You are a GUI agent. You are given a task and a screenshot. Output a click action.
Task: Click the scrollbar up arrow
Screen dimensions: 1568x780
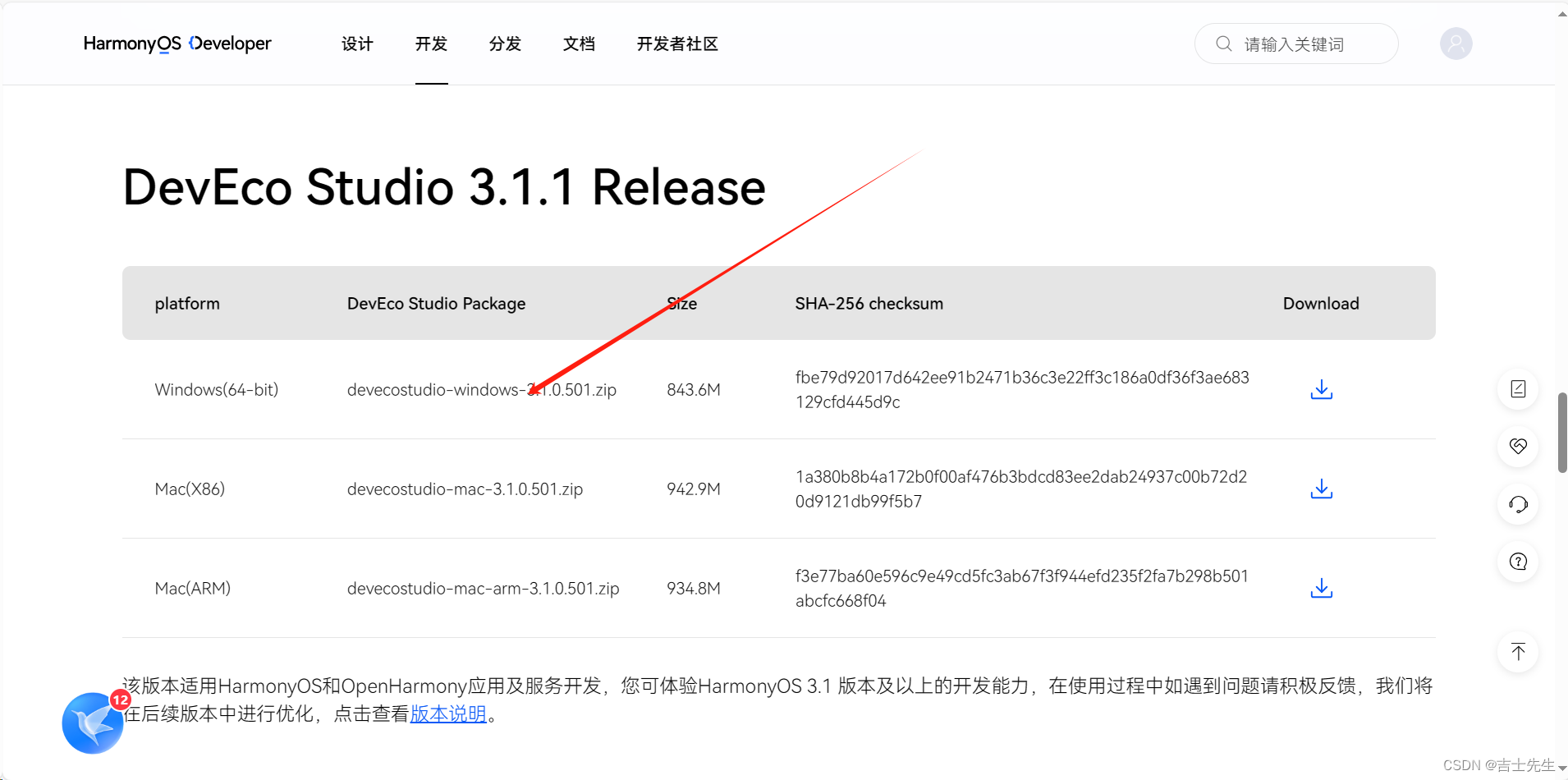tap(1561, 14)
